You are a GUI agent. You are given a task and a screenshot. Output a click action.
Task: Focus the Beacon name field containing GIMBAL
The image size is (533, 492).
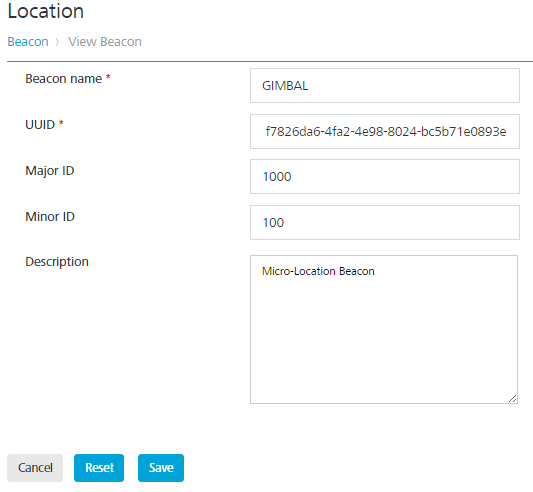click(385, 86)
